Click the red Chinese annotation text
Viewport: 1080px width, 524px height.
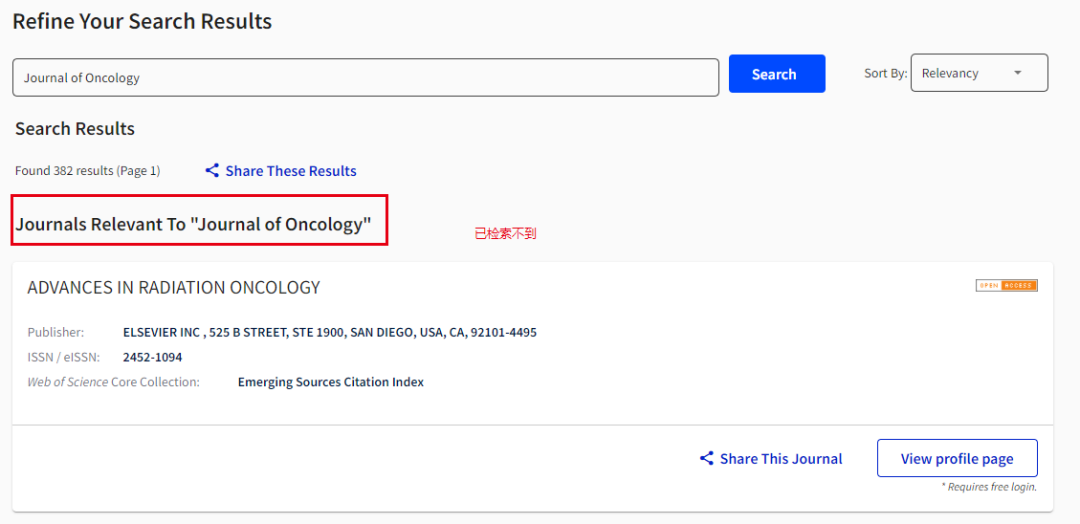(505, 234)
